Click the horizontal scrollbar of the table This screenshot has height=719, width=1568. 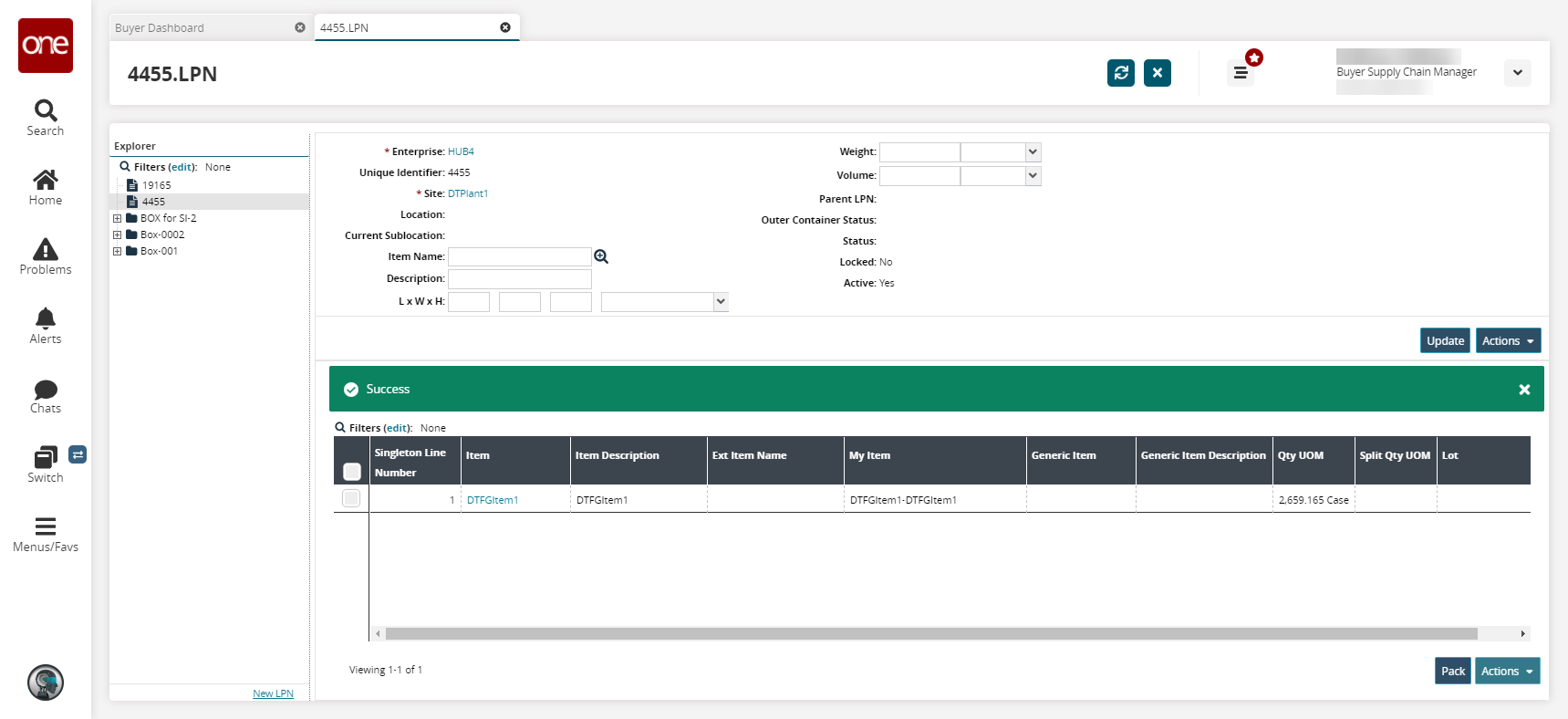tap(930, 633)
